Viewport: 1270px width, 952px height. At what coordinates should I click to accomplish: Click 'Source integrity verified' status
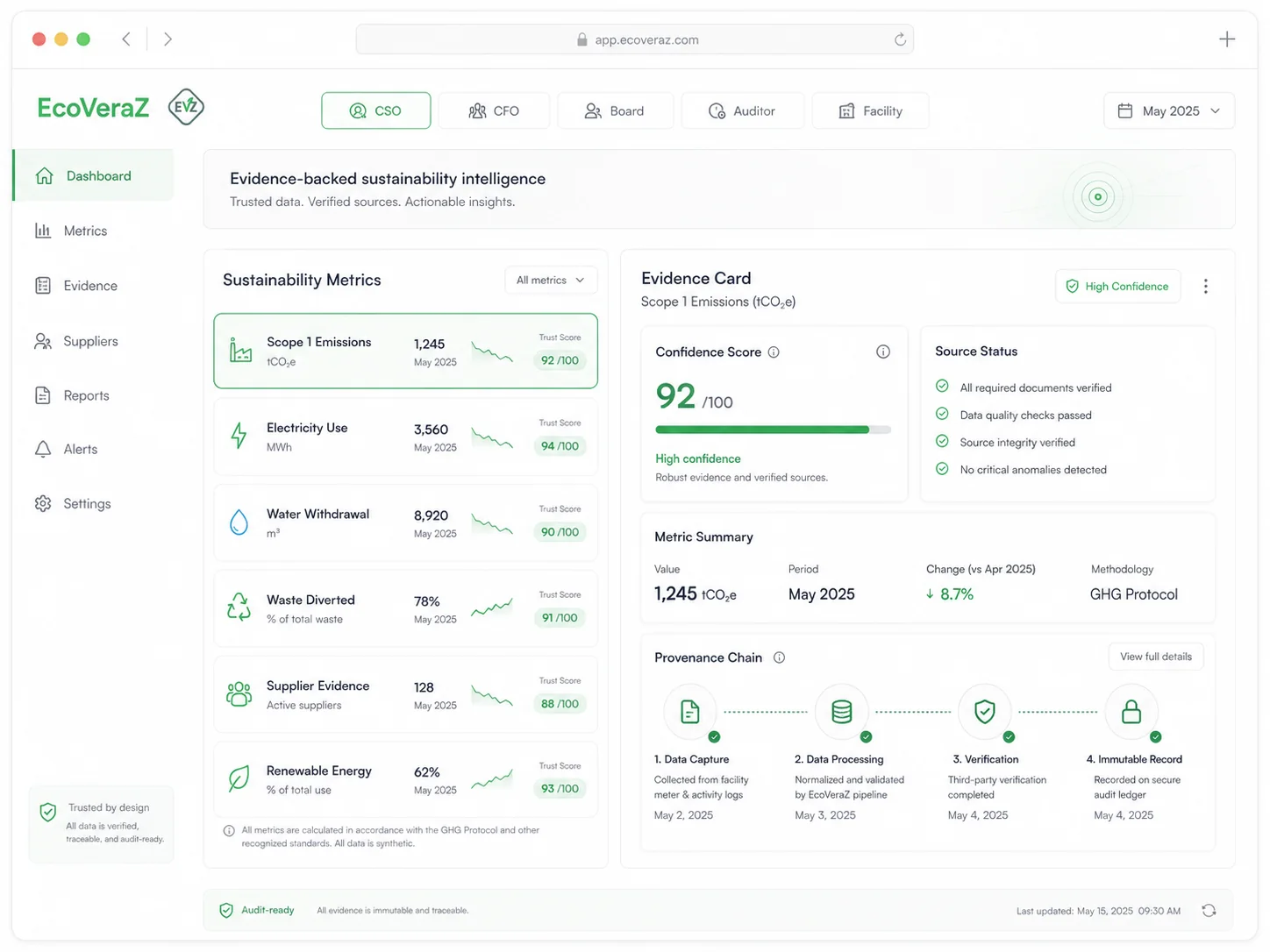(x=1017, y=443)
